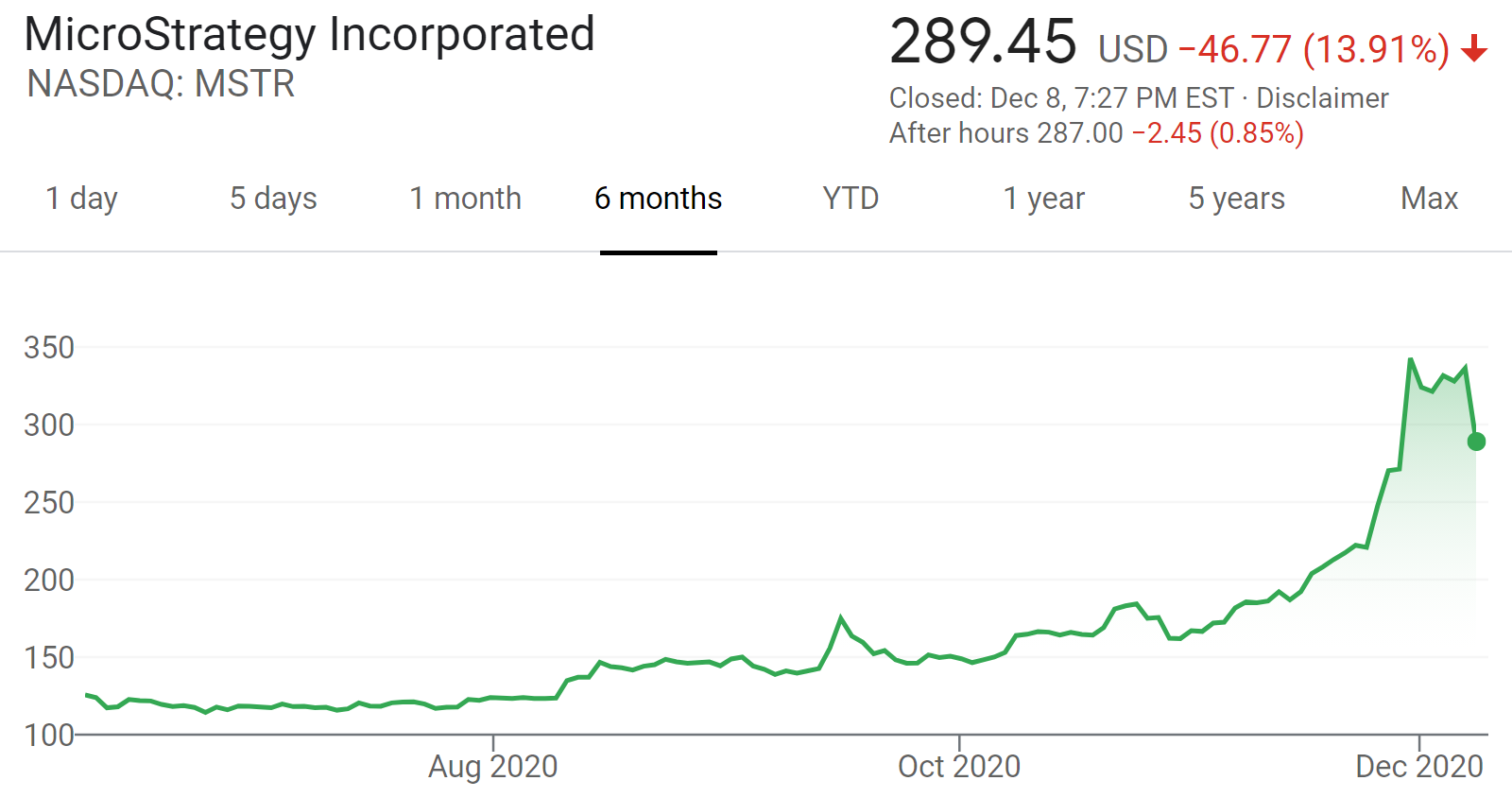Screen dimensions: 1512x798
Task: Click the red down arrow icon
Action: coord(1474,48)
